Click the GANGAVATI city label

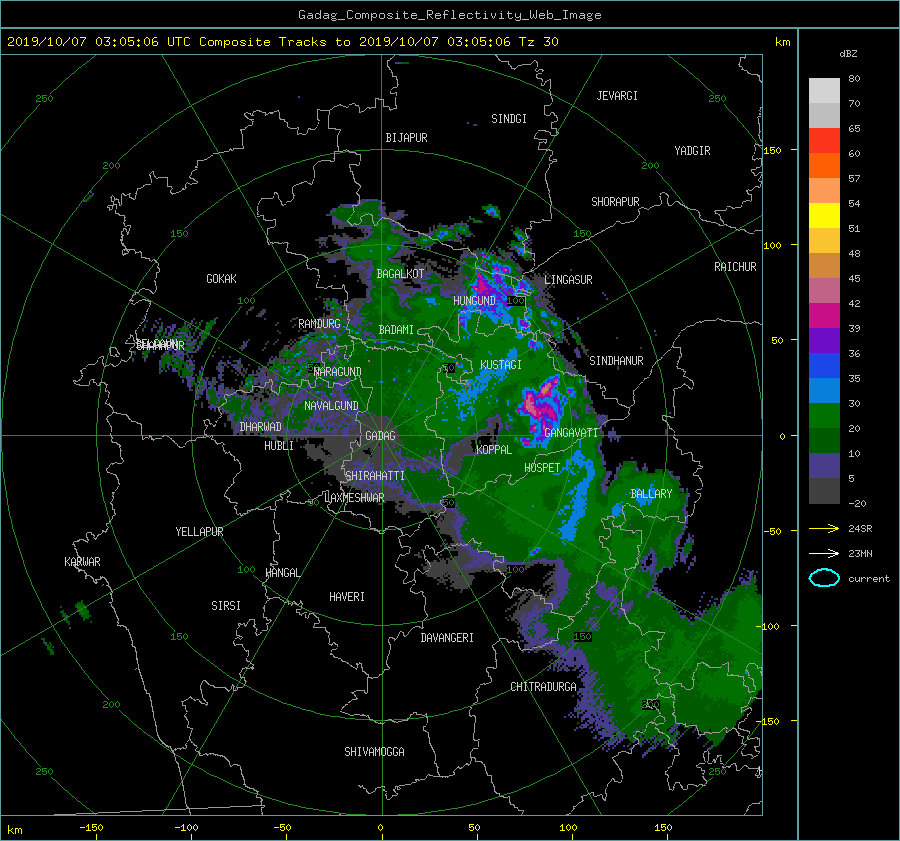click(571, 432)
